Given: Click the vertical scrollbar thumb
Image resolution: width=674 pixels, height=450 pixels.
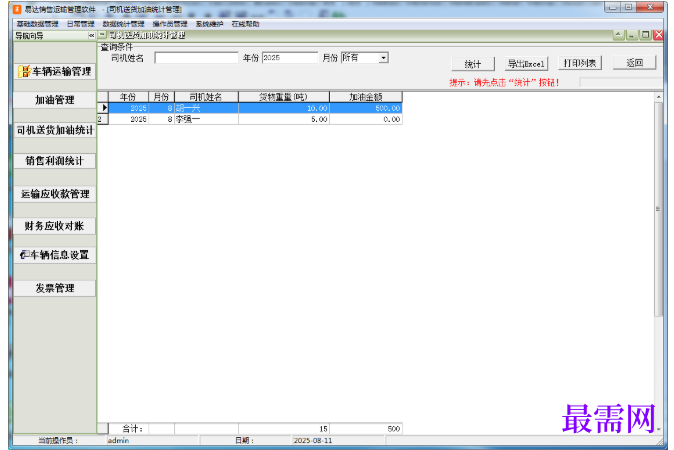Looking at the screenshot, I should click(x=658, y=209).
